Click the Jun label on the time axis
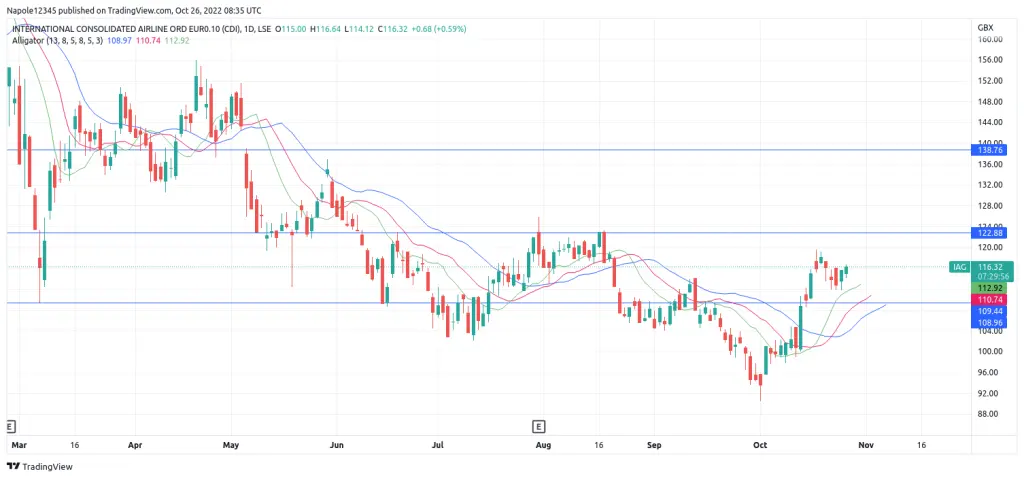This screenshot has height=478, width=1024. pos(336,445)
